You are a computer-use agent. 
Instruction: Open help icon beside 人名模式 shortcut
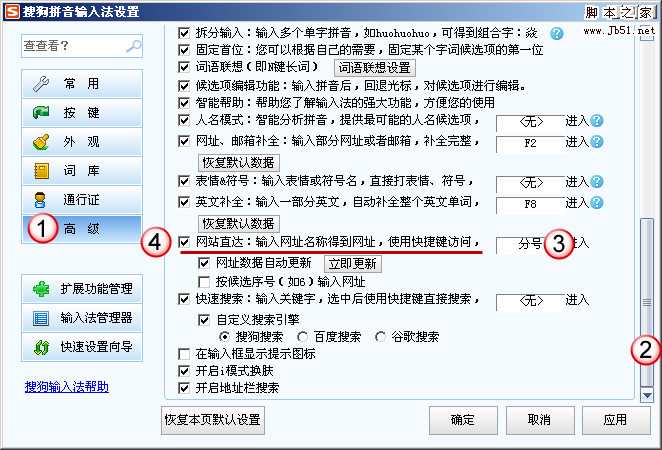pyautogui.click(x=597, y=121)
